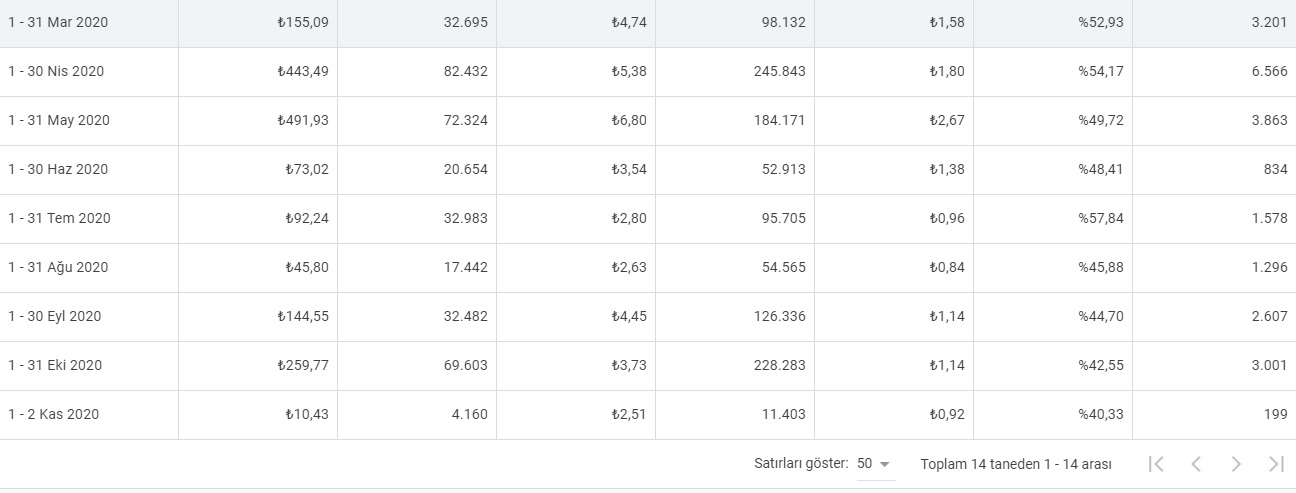Click the rows dropdown arrow
1296x493 pixels.
pyautogui.click(x=885, y=465)
